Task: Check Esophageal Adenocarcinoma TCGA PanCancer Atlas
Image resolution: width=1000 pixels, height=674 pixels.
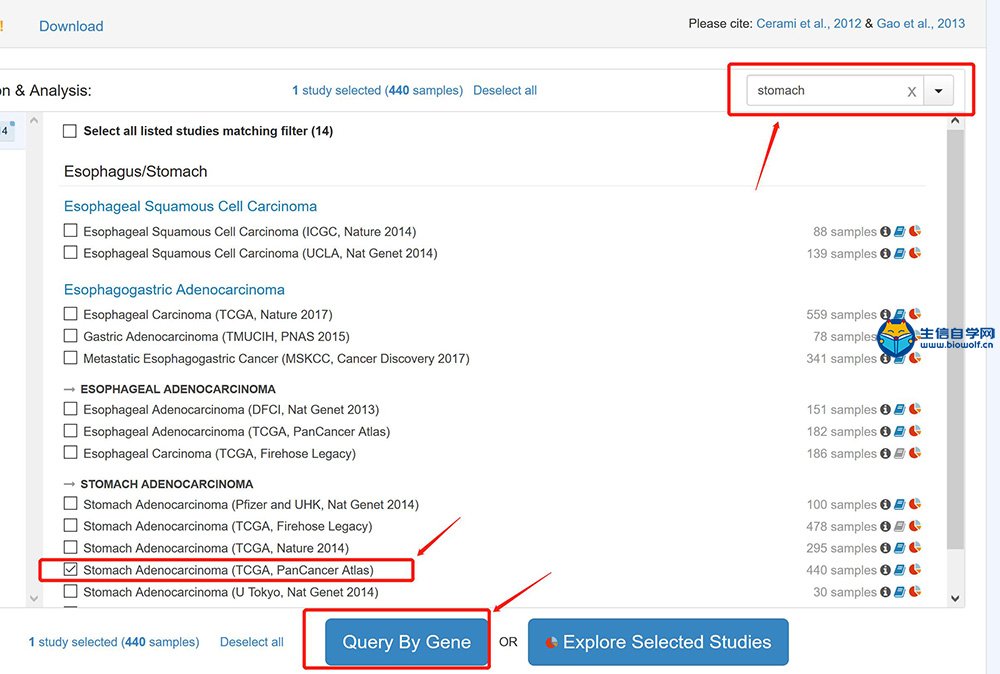Action: [71, 431]
